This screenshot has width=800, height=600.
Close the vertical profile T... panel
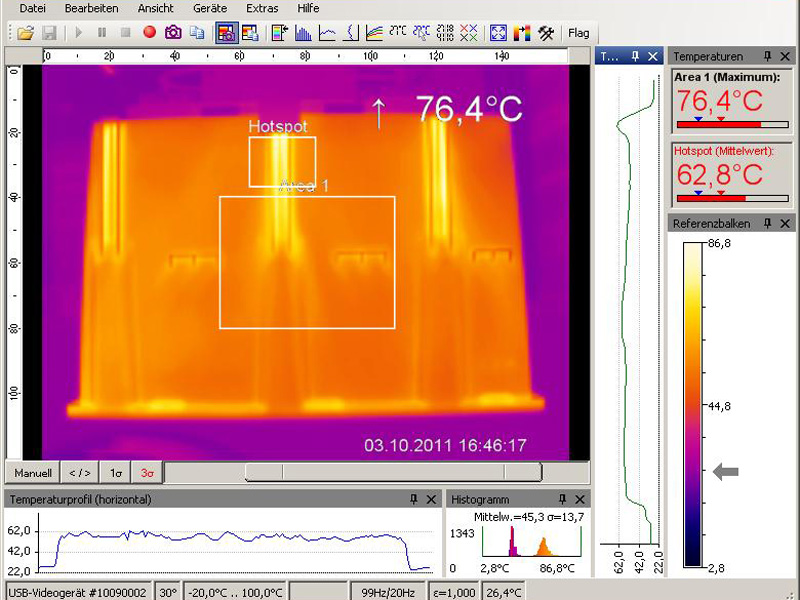tap(653, 56)
